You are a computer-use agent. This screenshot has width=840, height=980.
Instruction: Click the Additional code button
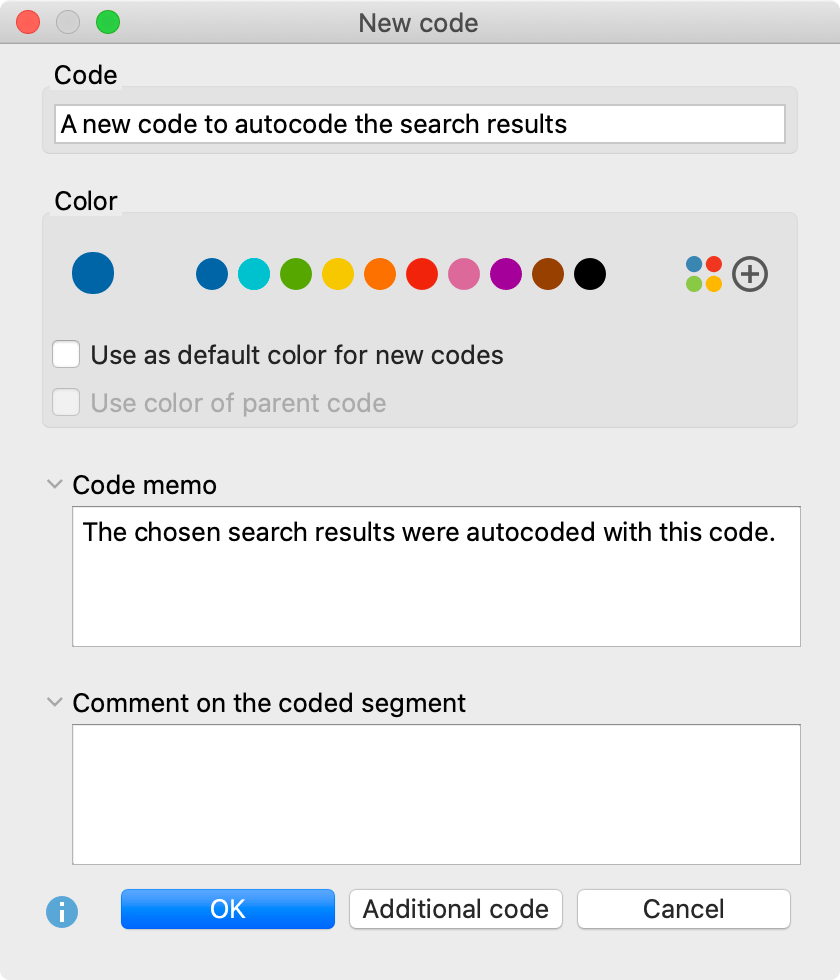point(456,909)
